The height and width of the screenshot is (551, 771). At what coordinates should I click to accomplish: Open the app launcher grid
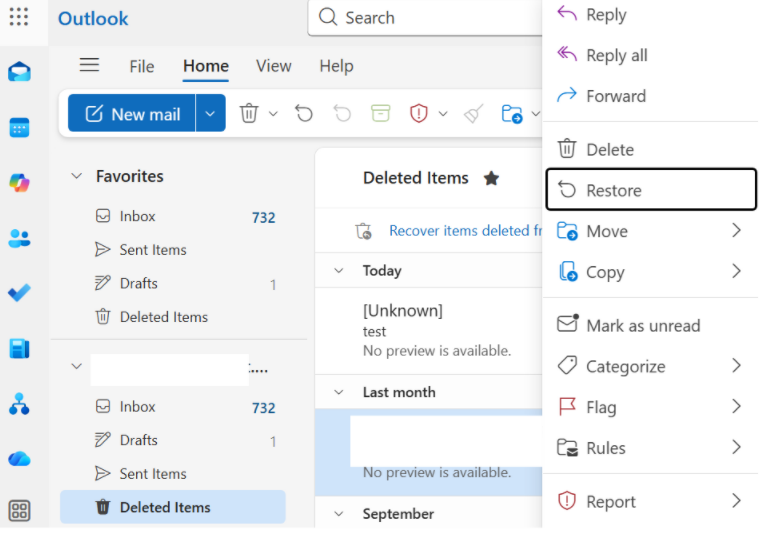(19, 17)
